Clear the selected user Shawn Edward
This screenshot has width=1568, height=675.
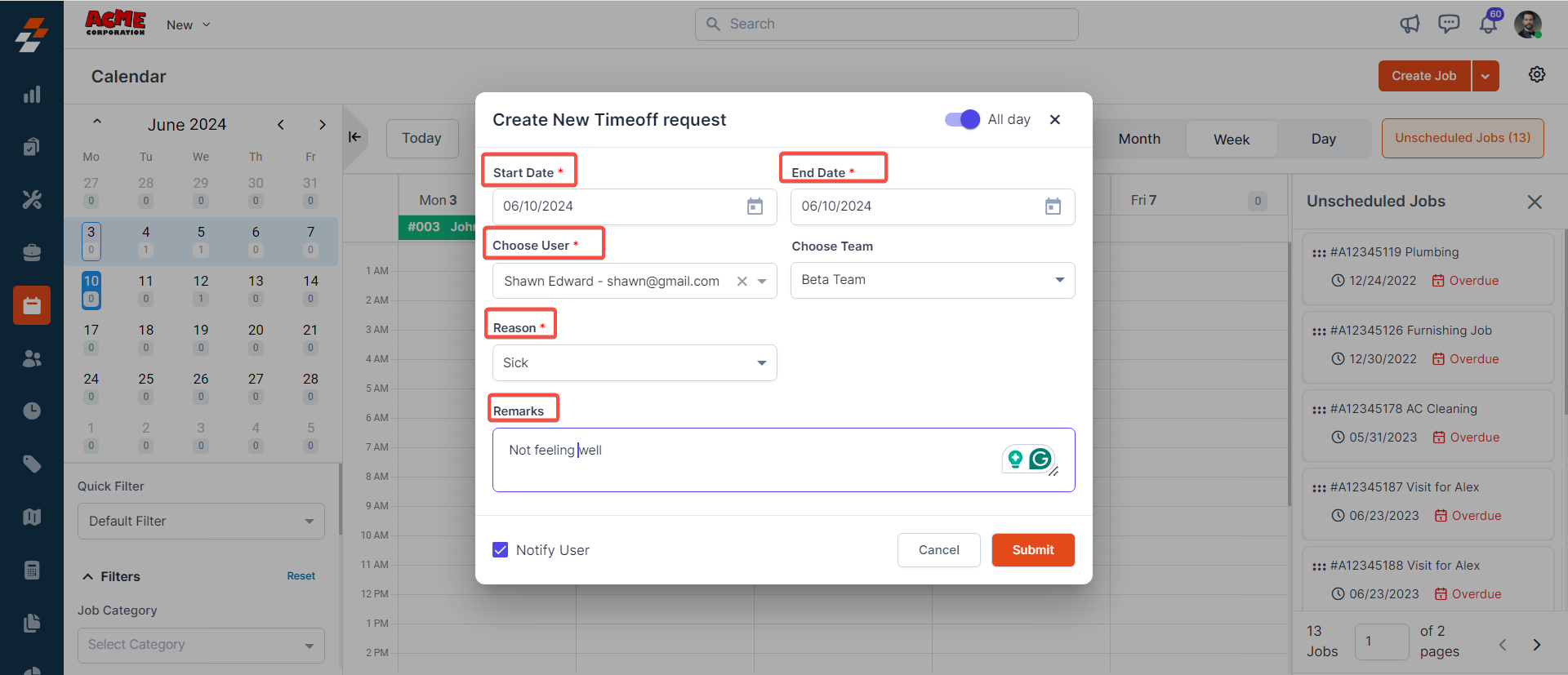pyautogui.click(x=742, y=282)
